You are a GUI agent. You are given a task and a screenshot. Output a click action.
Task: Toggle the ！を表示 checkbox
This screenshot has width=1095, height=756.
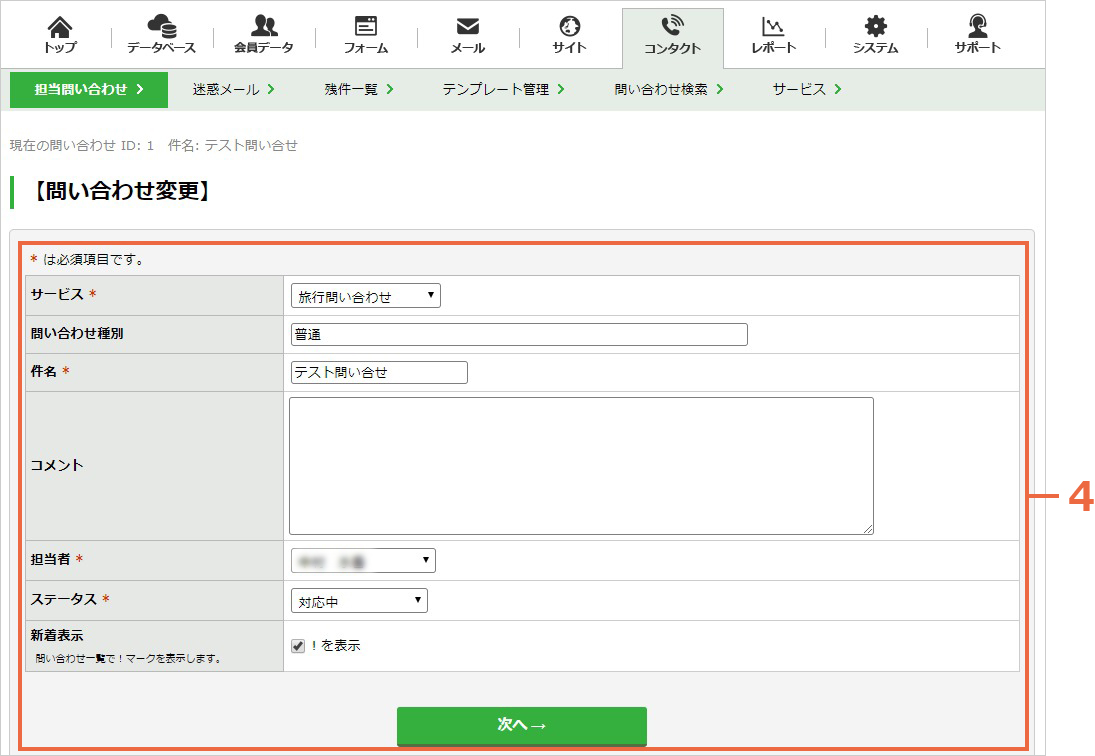pyautogui.click(x=298, y=646)
